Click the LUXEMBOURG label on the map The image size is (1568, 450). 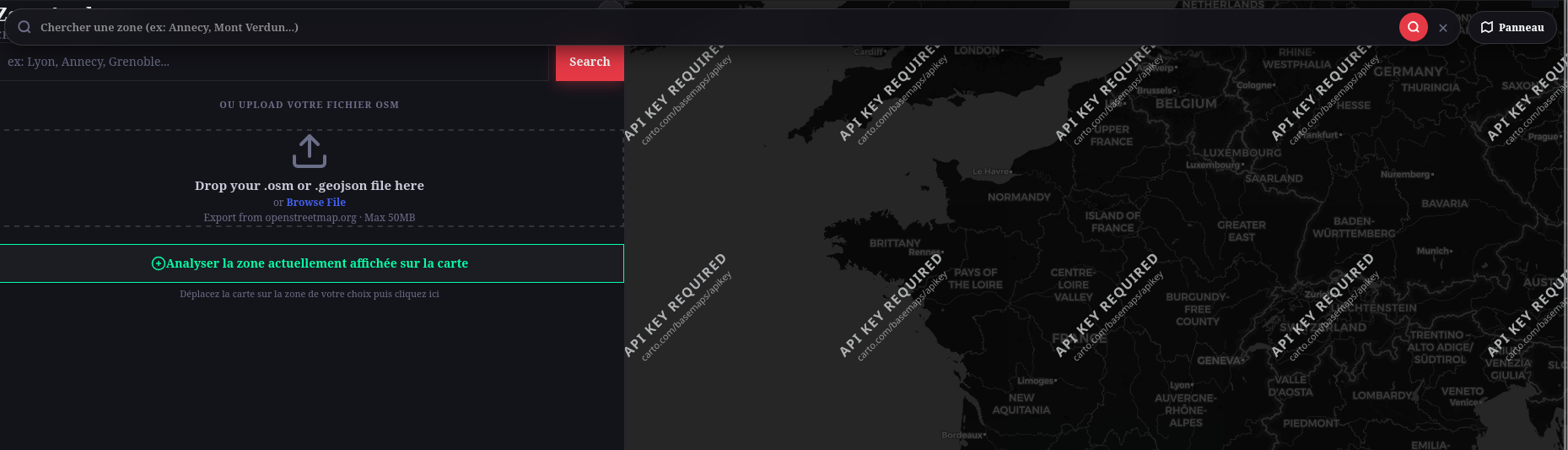tap(1242, 153)
